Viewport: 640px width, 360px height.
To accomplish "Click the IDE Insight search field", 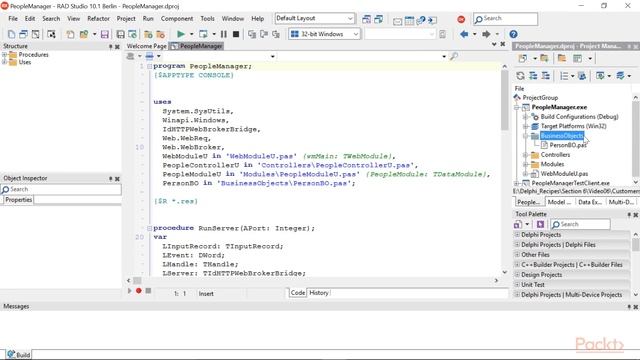I will pyautogui.click(x=505, y=19).
